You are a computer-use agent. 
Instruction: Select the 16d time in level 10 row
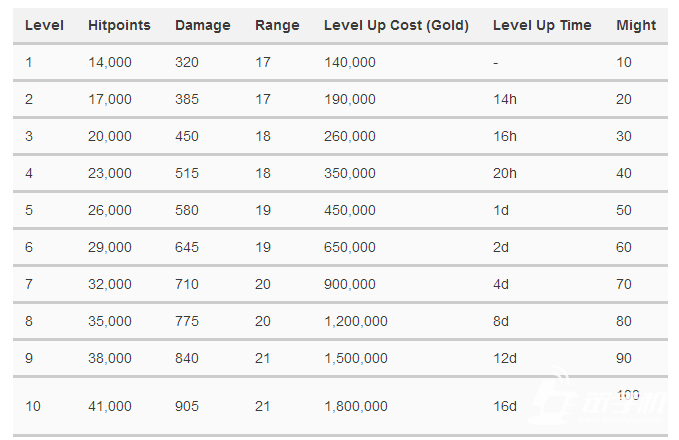pos(505,406)
